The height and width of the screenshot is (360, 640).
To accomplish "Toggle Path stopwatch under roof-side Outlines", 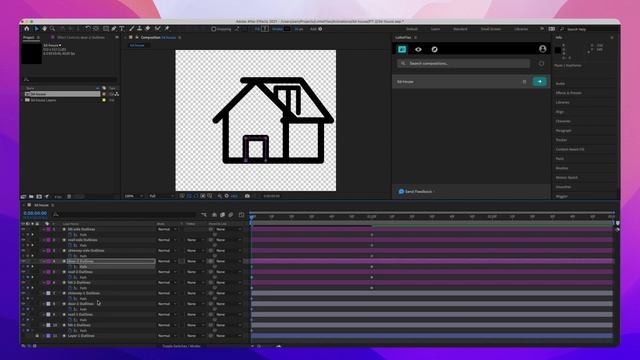I will [70, 245].
